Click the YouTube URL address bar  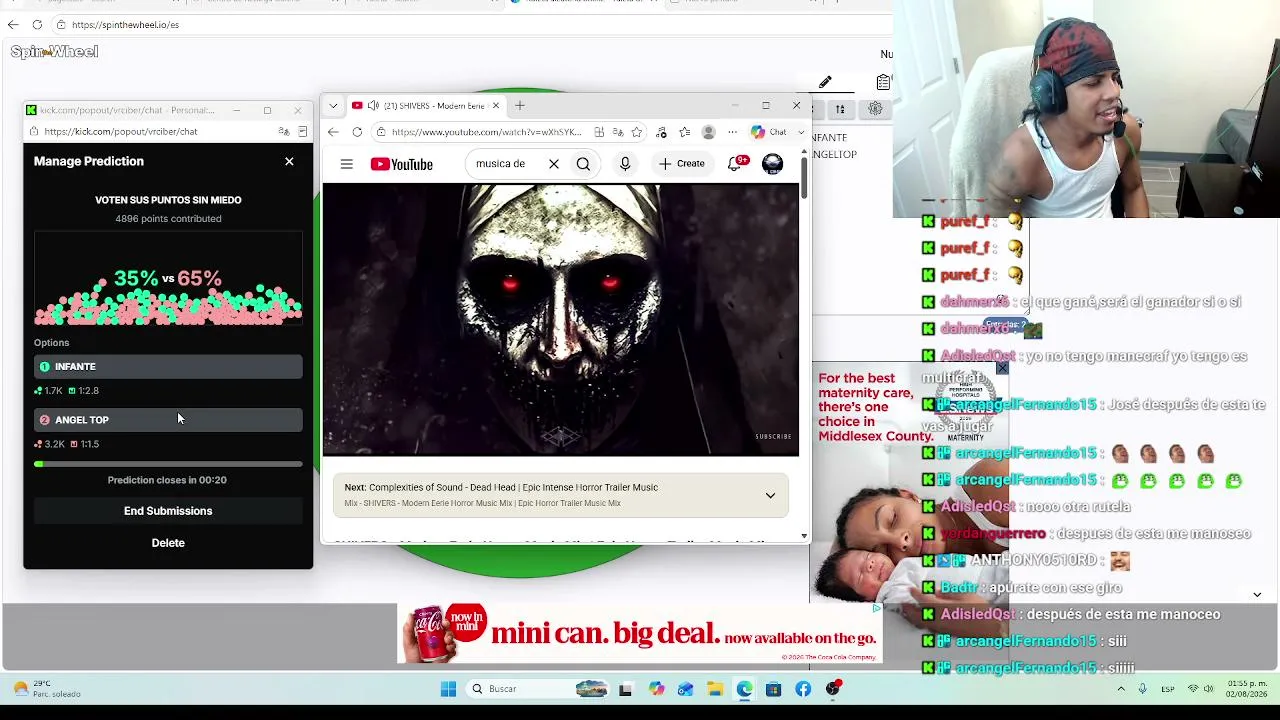coord(485,132)
